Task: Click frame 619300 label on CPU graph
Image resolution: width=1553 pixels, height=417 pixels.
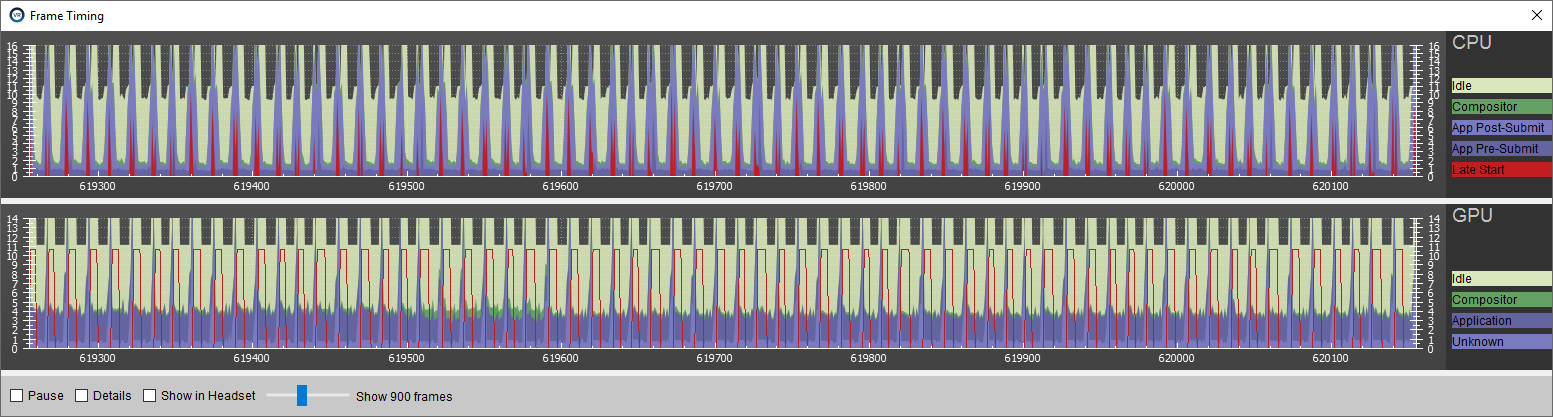Action: click(x=97, y=186)
